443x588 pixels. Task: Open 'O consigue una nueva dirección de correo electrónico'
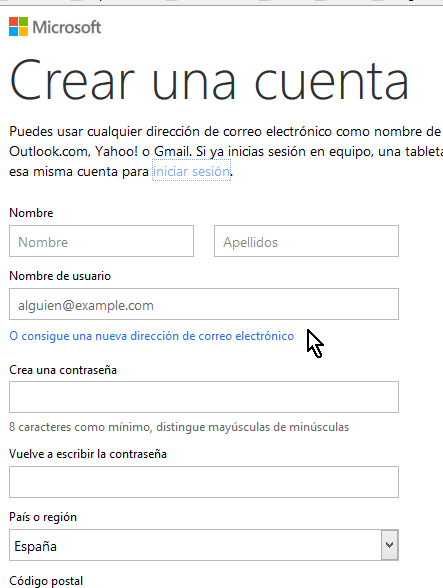click(152, 336)
